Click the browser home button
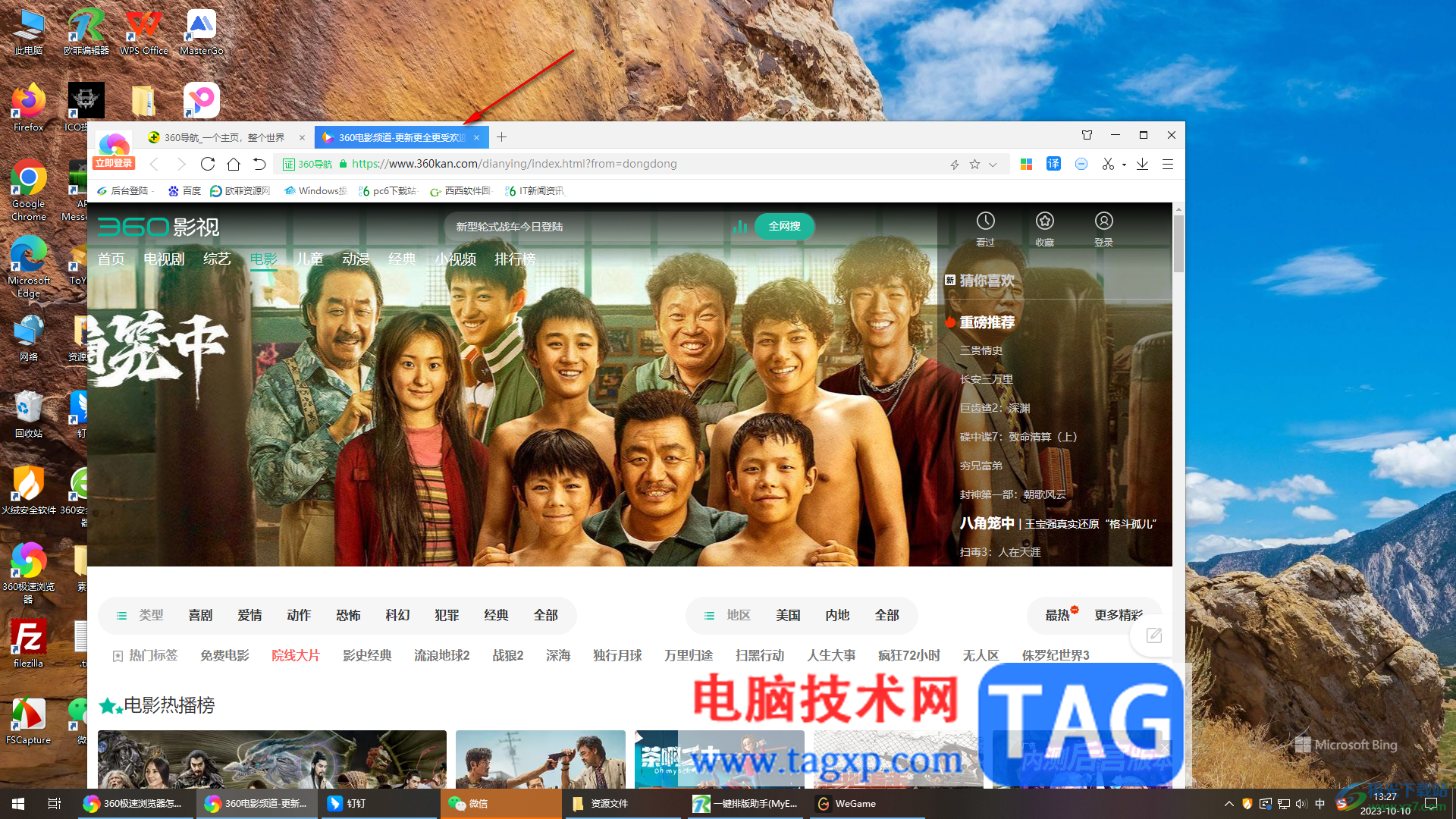This screenshot has height=819, width=1456. pyautogui.click(x=234, y=164)
